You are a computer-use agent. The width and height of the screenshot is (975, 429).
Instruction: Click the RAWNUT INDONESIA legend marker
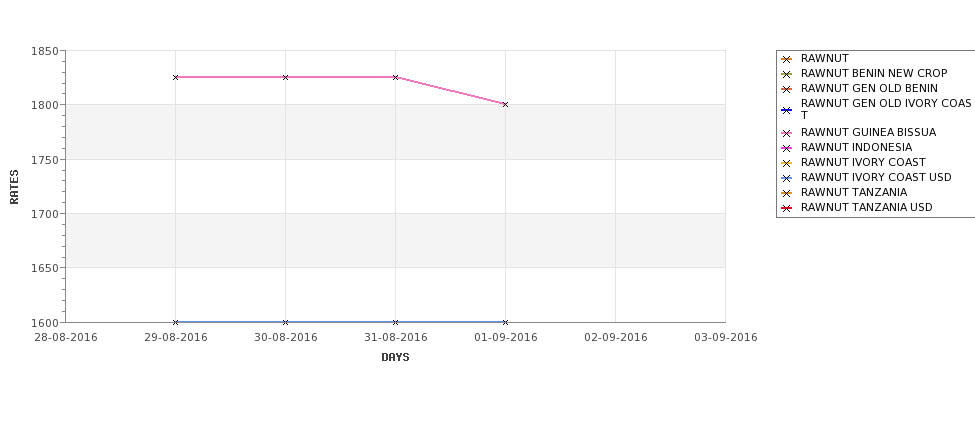pos(787,148)
